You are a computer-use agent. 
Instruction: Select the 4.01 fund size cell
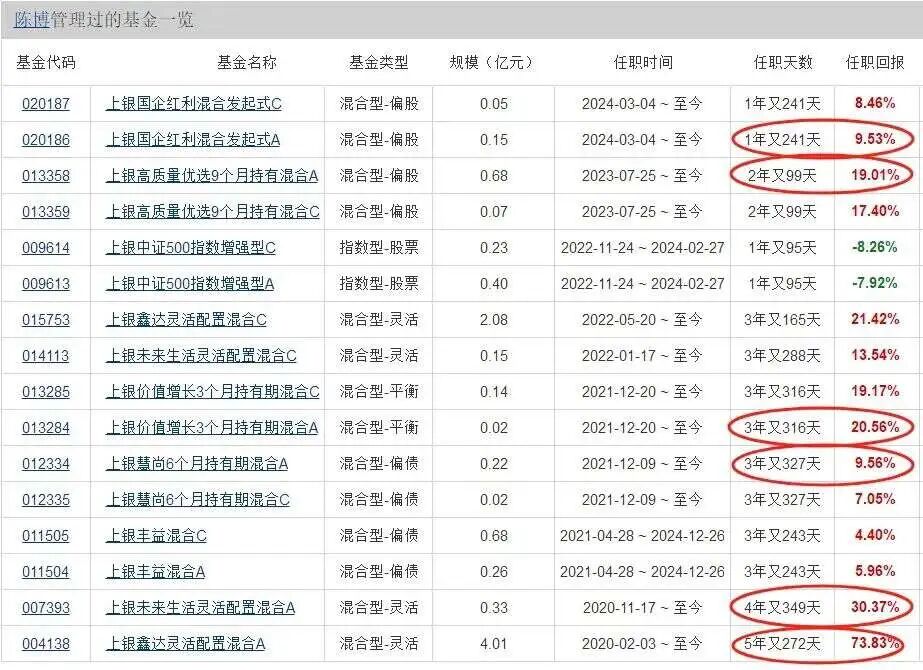494,644
